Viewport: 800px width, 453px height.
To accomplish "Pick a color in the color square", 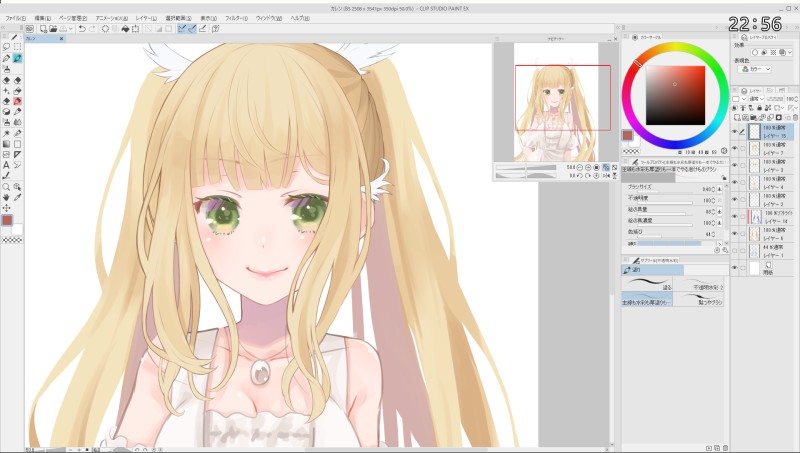I will click(x=675, y=95).
